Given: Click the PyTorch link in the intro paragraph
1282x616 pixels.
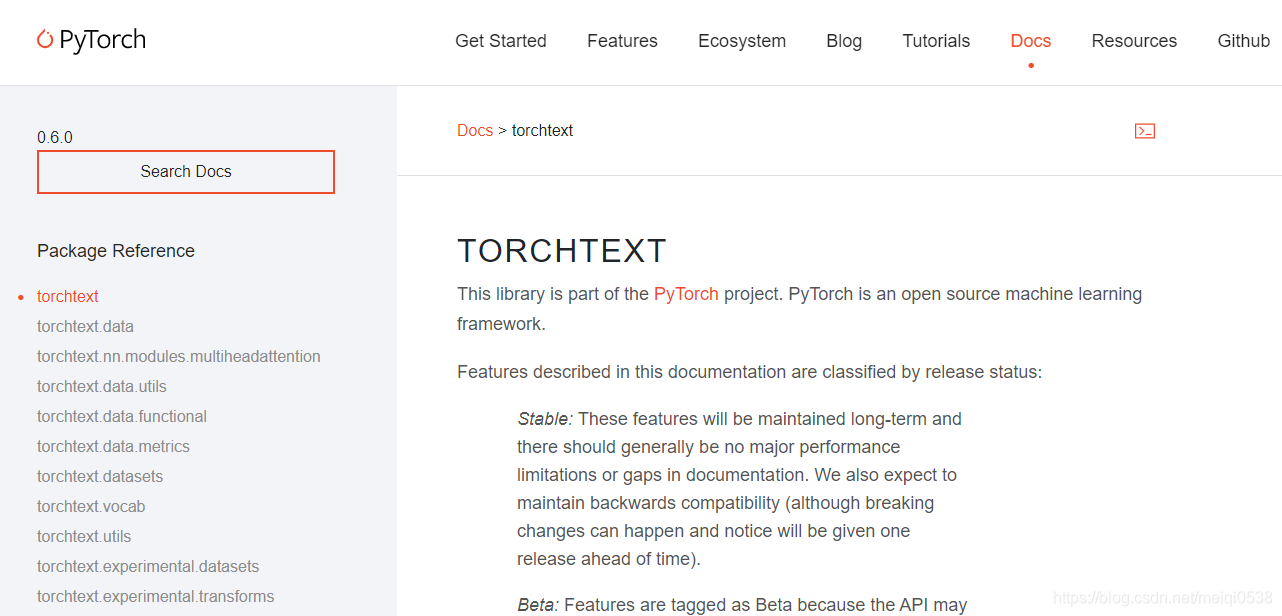Looking at the screenshot, I should 686,293.
